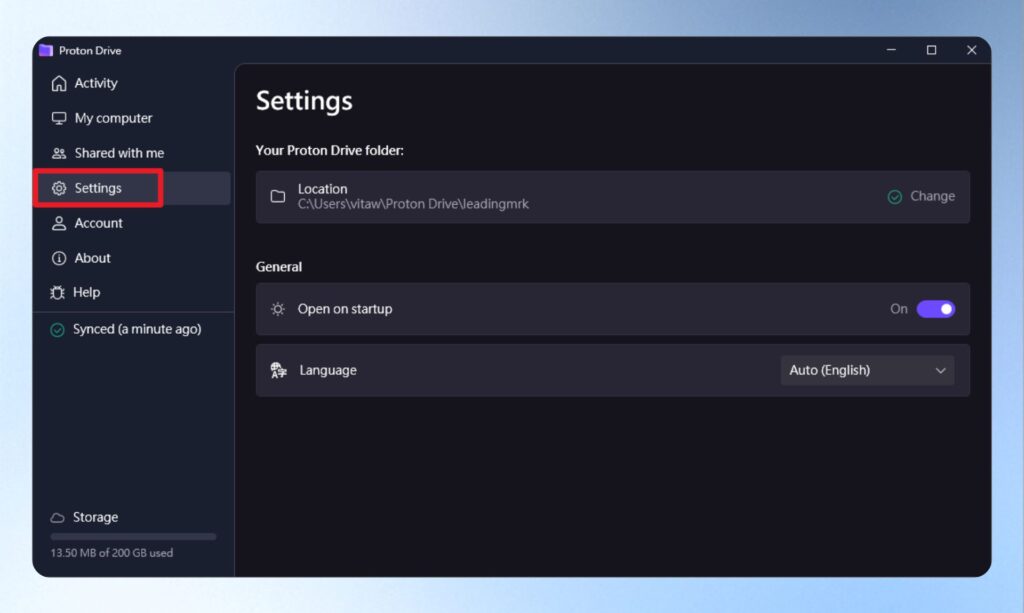
Task: Click the Settings gear icon
Action: click(59, 188)
